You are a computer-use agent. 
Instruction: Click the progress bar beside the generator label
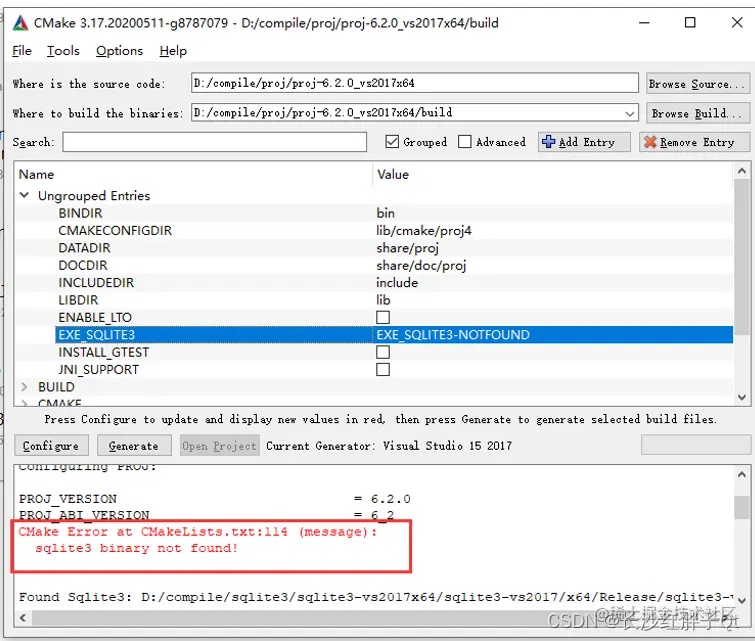tap(696, 444)
